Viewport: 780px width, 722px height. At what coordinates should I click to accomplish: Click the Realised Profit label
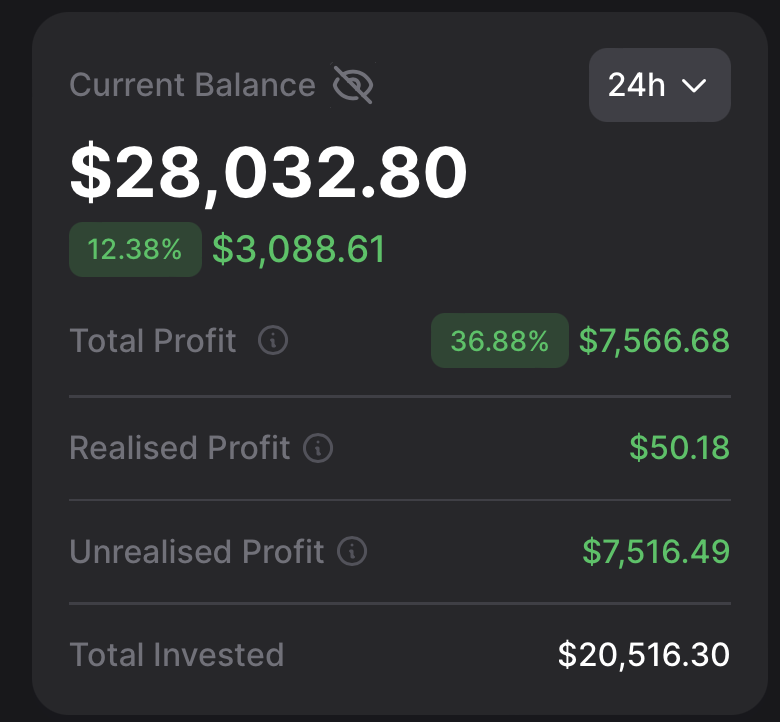pyautogui.click(x=180, y=448)
